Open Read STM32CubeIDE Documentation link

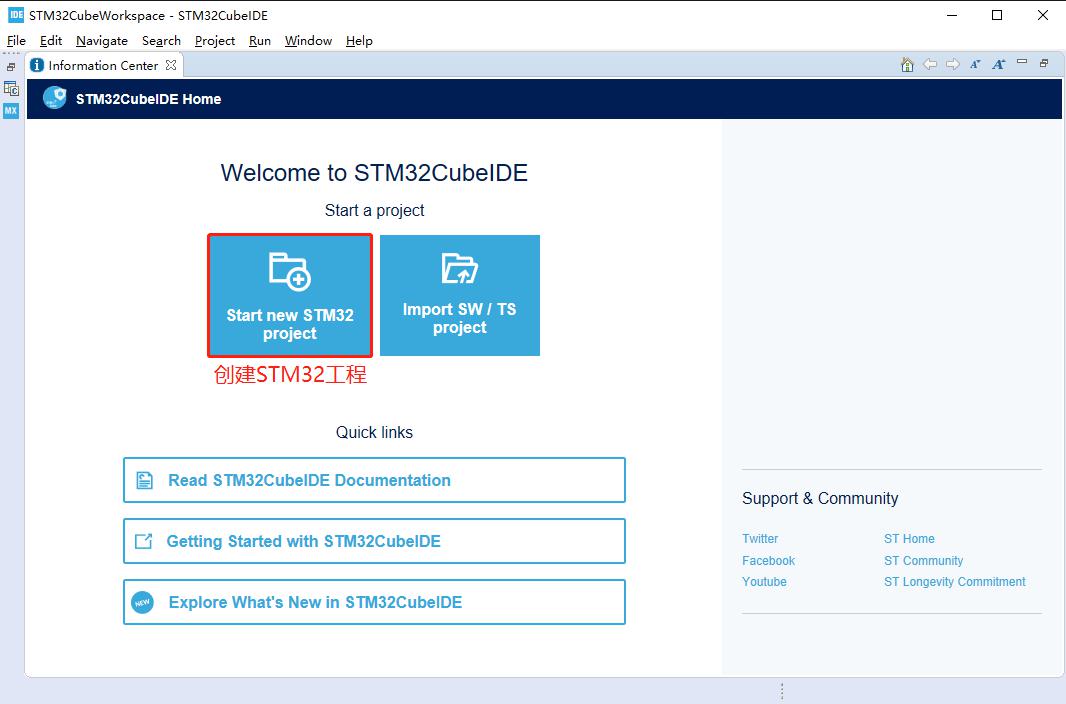point(374,480)
